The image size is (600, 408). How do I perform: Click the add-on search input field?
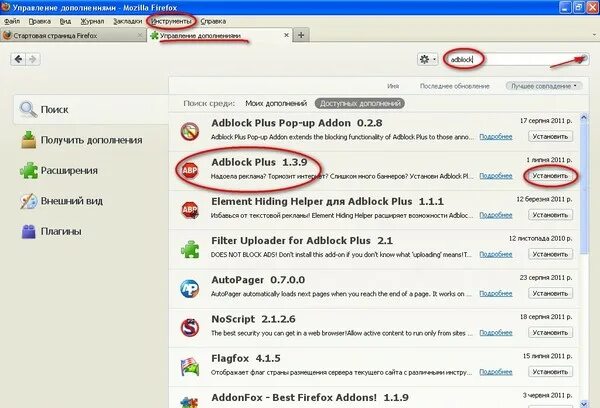(x=516, y=59)
